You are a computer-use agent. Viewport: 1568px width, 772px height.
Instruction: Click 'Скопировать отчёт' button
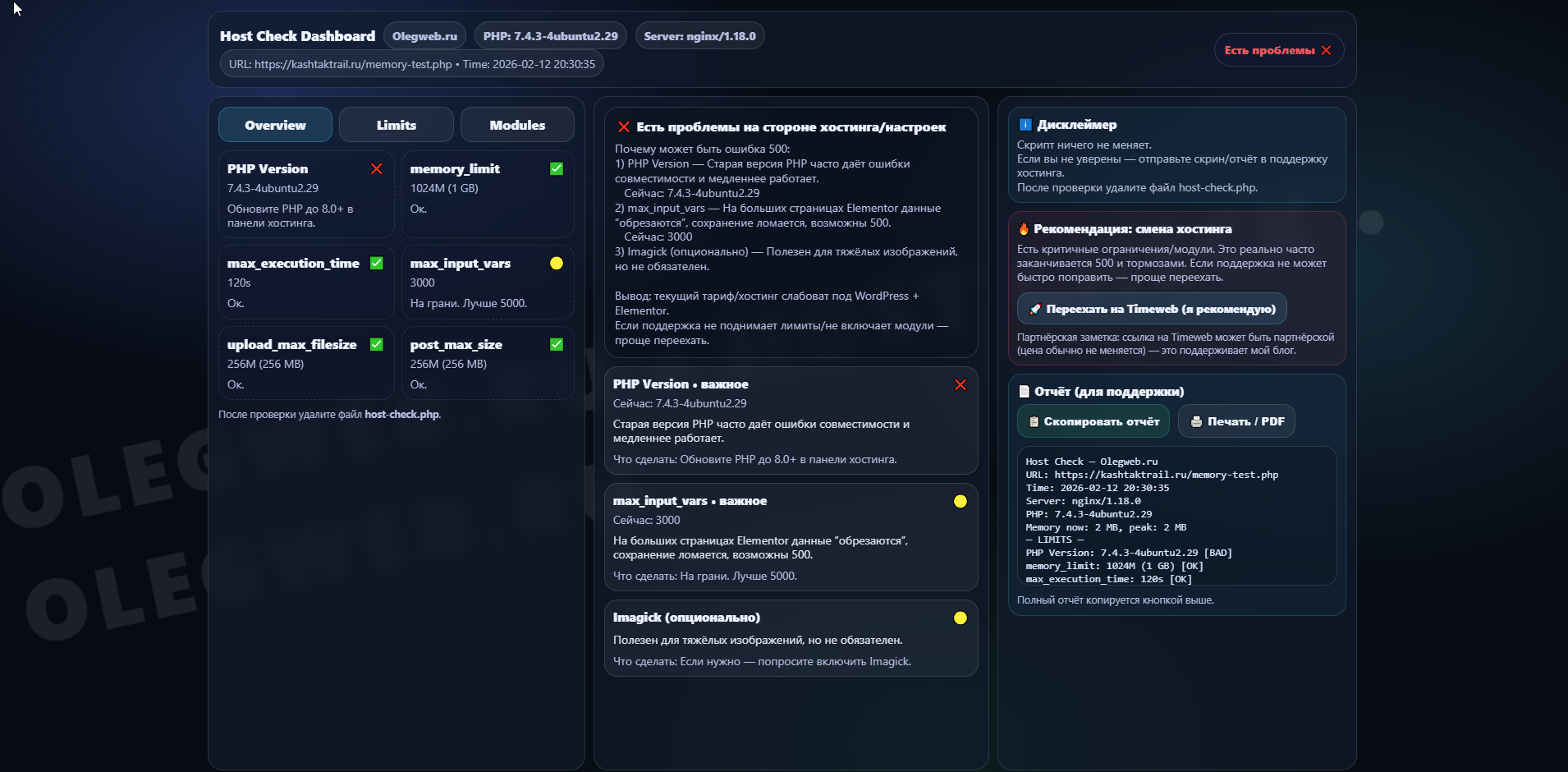point(1093,421)
